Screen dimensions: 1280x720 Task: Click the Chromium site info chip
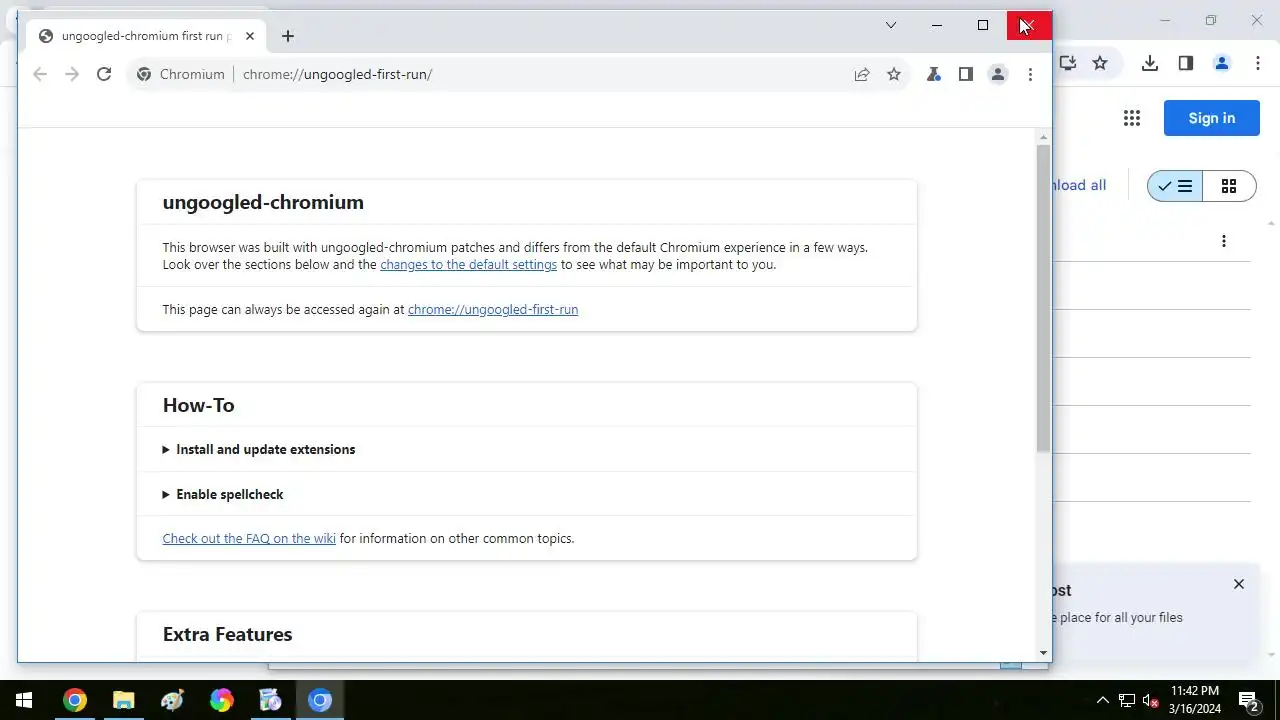tap(181, 74)
